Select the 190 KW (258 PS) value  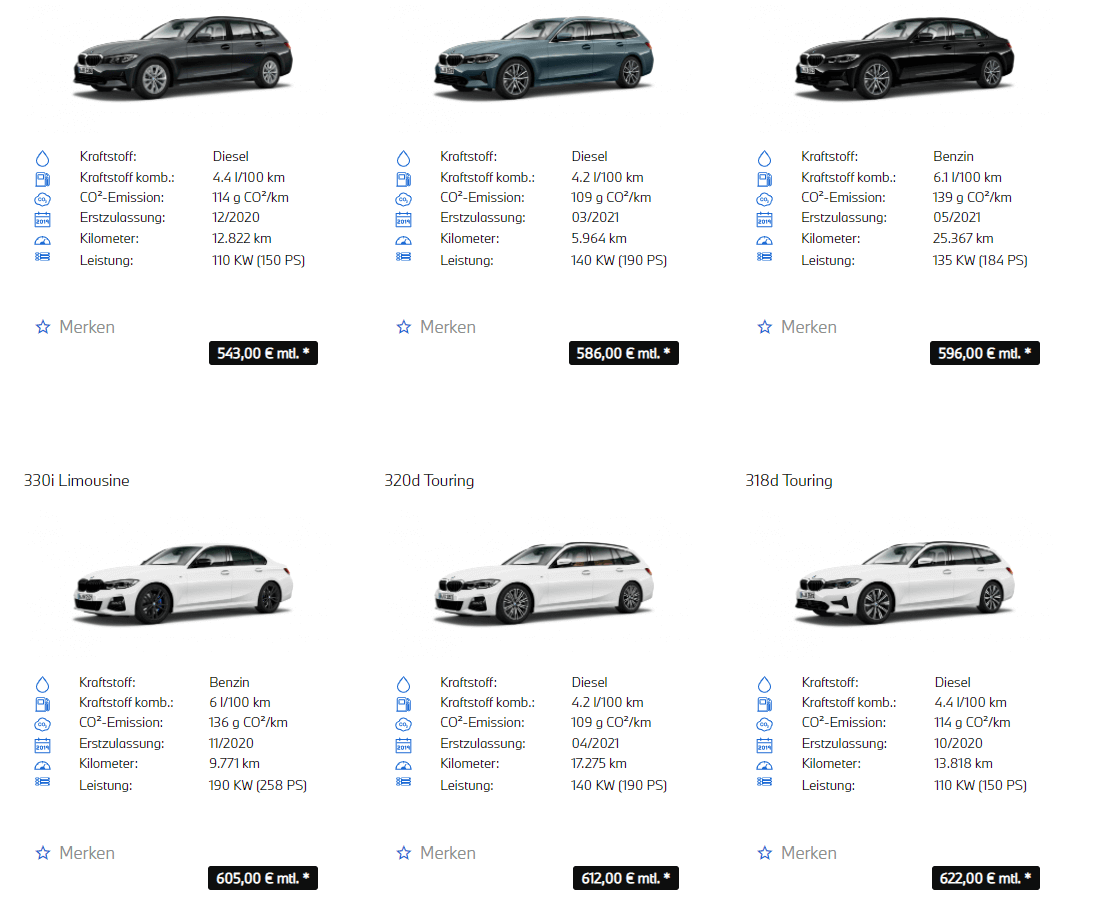click(x=258, y=785)
